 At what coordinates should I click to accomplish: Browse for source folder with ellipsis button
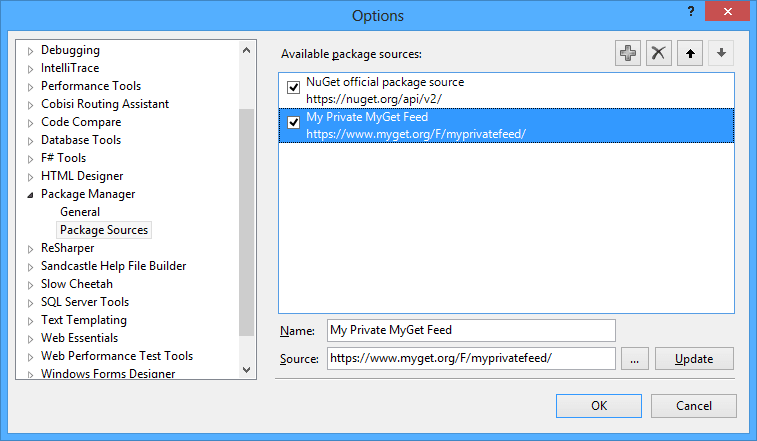pyautogui.click(x=635, y=358)
